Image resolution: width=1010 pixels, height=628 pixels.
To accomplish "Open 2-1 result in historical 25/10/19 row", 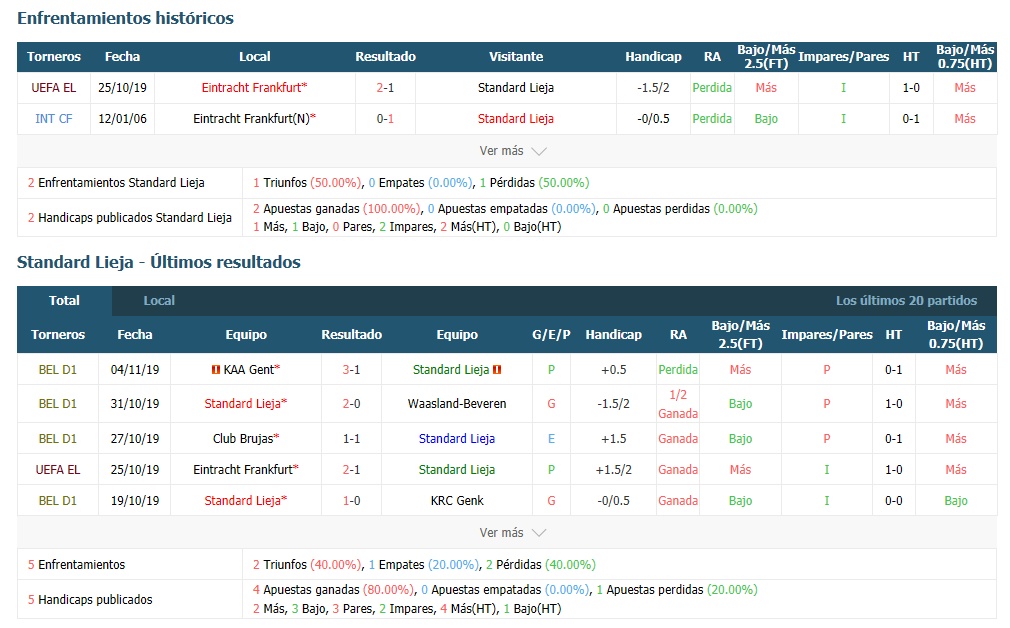I will tap(385, 88).
